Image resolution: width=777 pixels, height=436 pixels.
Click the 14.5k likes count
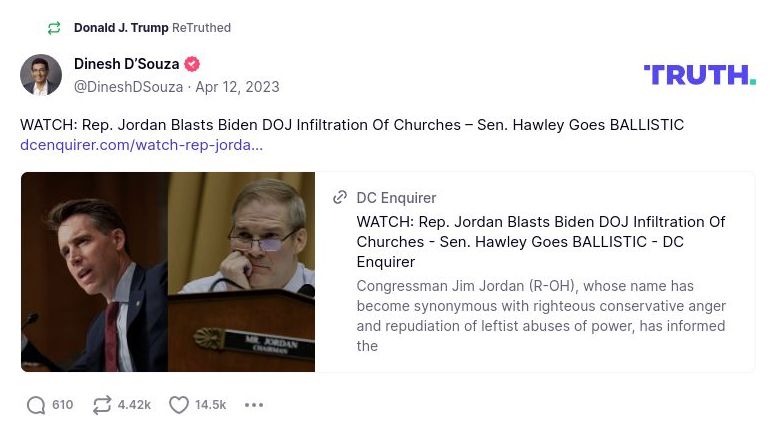(211, 405)
